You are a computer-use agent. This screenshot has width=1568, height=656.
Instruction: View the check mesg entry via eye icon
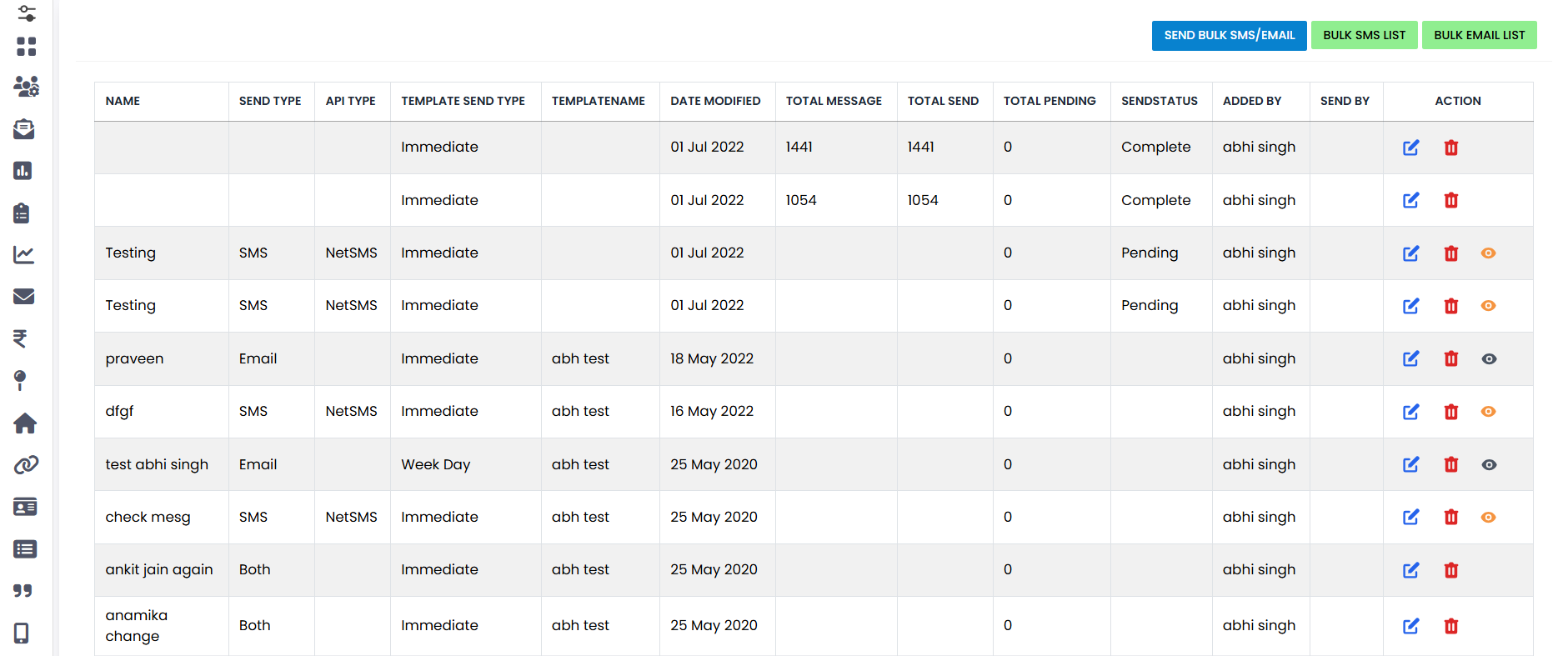pos(1488,518)
